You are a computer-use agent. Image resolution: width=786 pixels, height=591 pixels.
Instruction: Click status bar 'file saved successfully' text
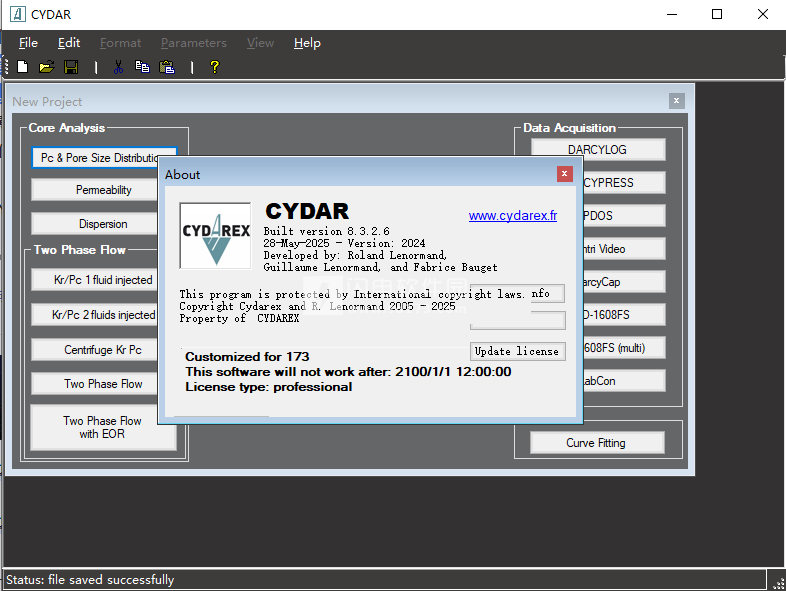coord(111,579)
